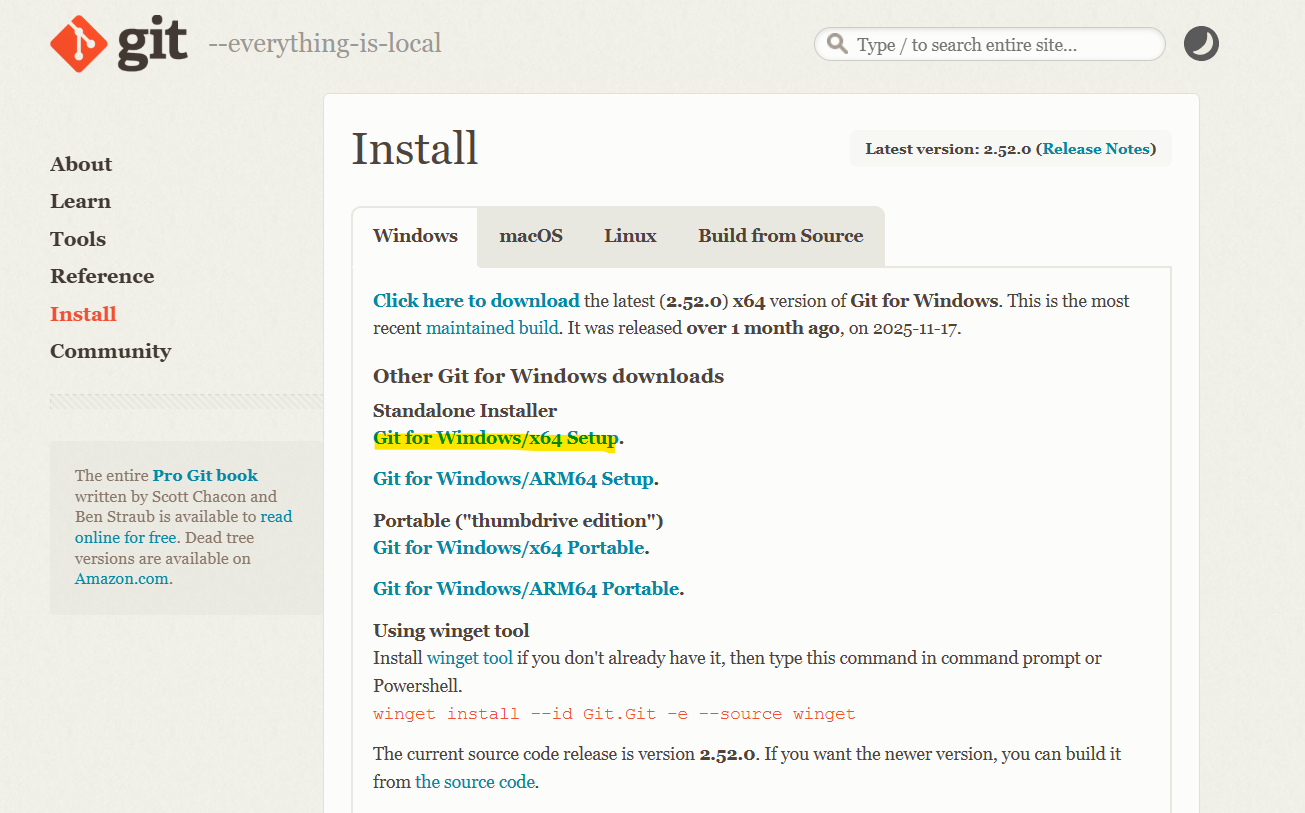Click the search magnifier icon
Viewport: 1305px width, 813px height.
[x=836, y=45]
